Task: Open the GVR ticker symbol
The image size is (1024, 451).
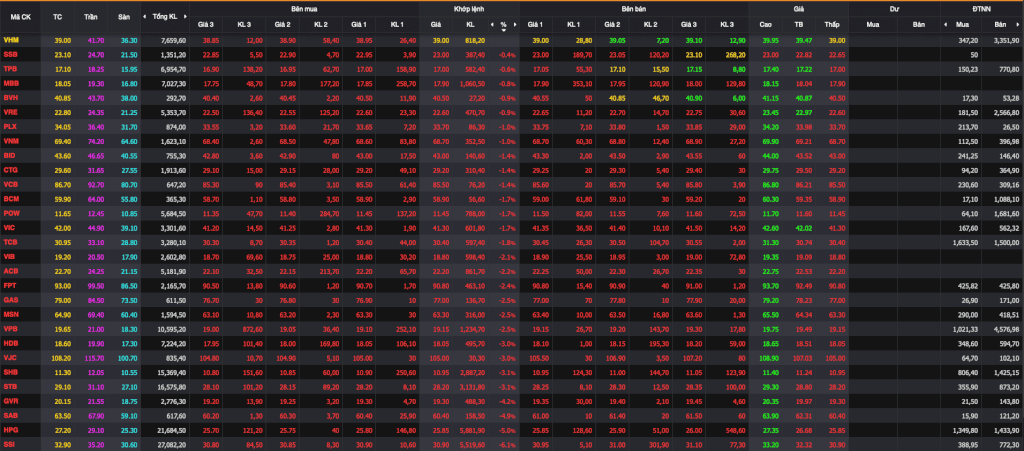Action: click(10, 400)
